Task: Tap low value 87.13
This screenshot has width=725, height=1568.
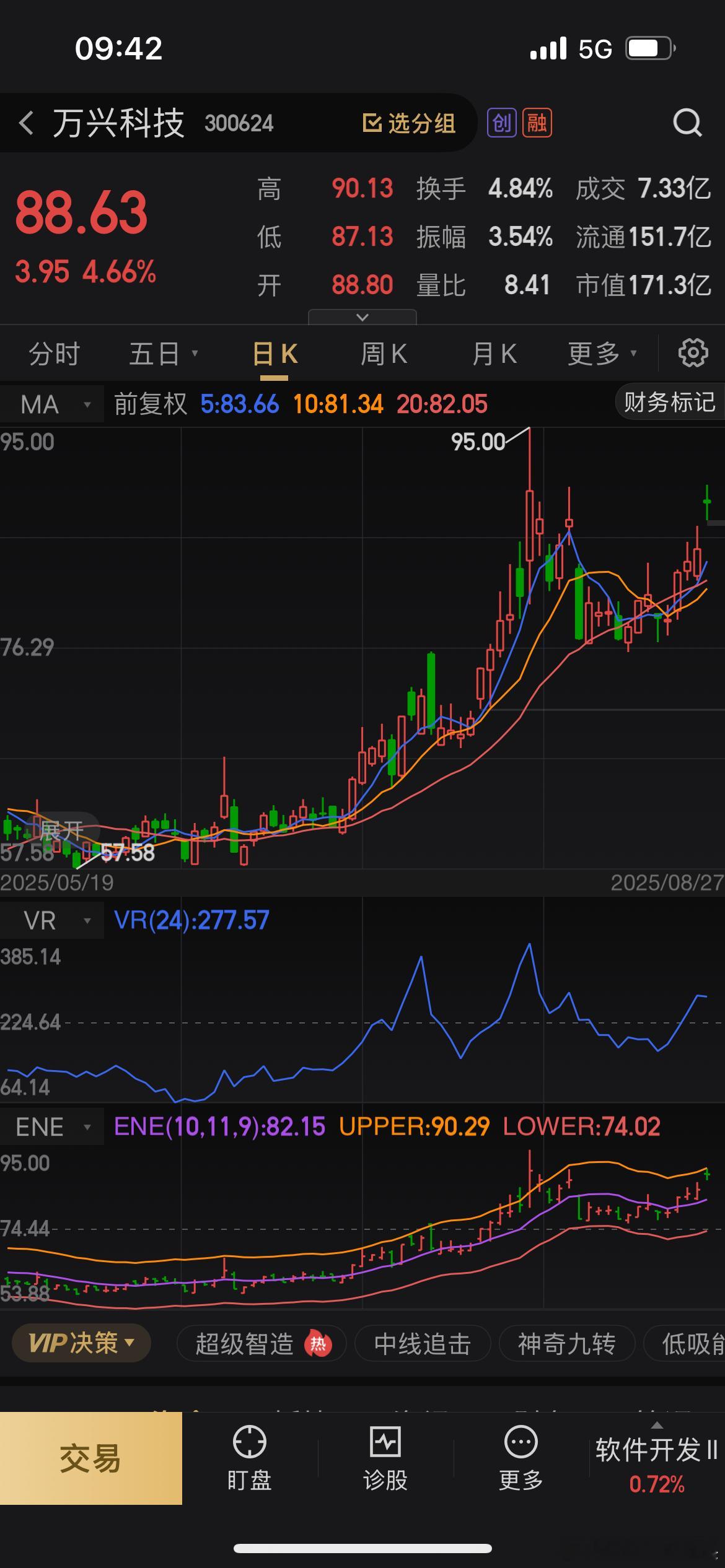Action: coord(362,237)
